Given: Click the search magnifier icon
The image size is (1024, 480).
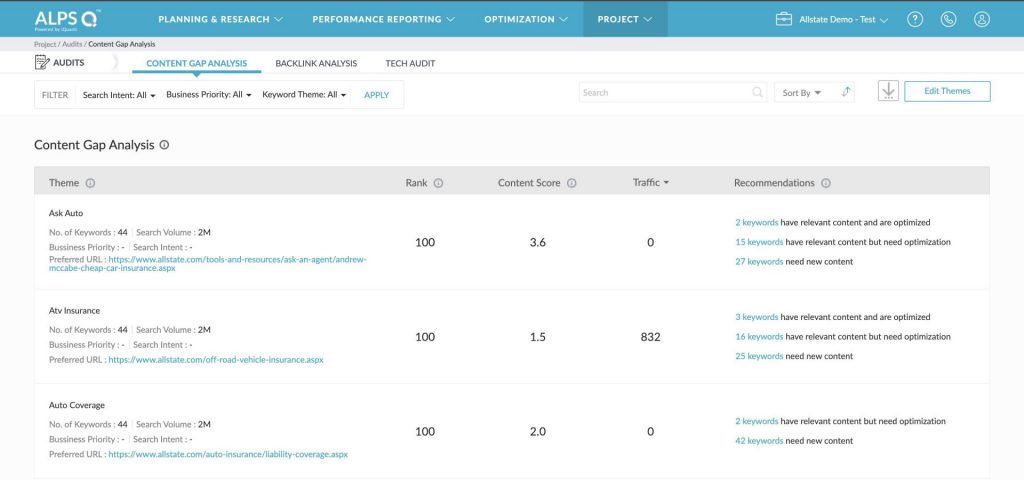Looking at the screenshot, I should [x=758, y=92].
